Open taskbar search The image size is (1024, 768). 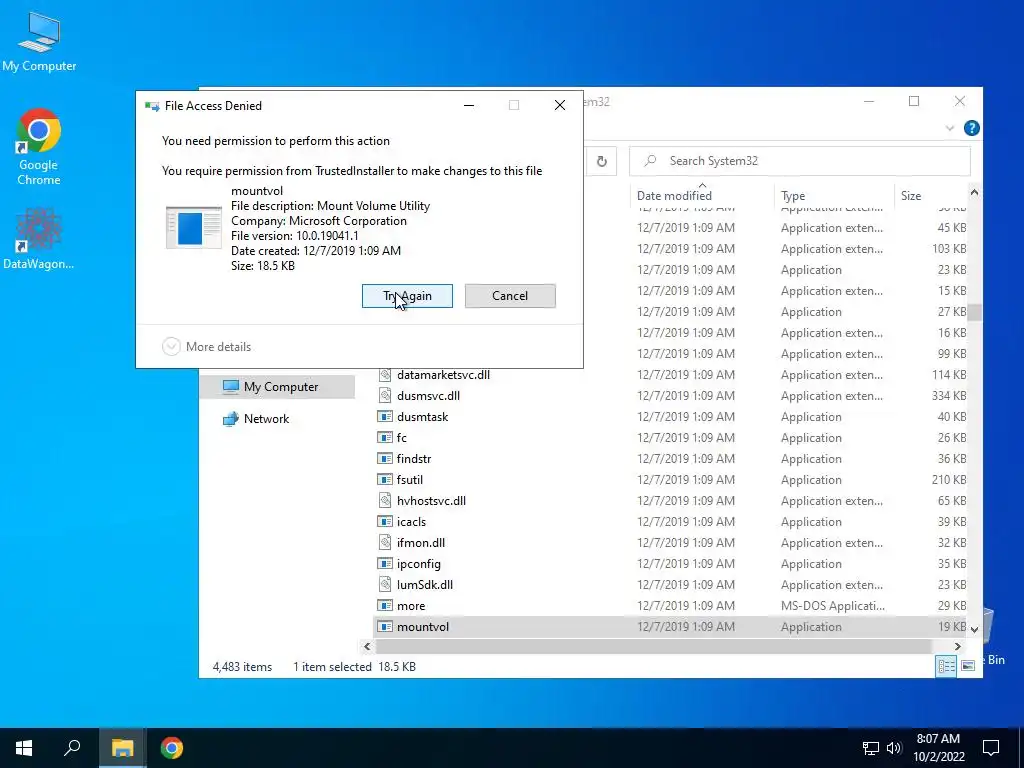tap(72, 748)
